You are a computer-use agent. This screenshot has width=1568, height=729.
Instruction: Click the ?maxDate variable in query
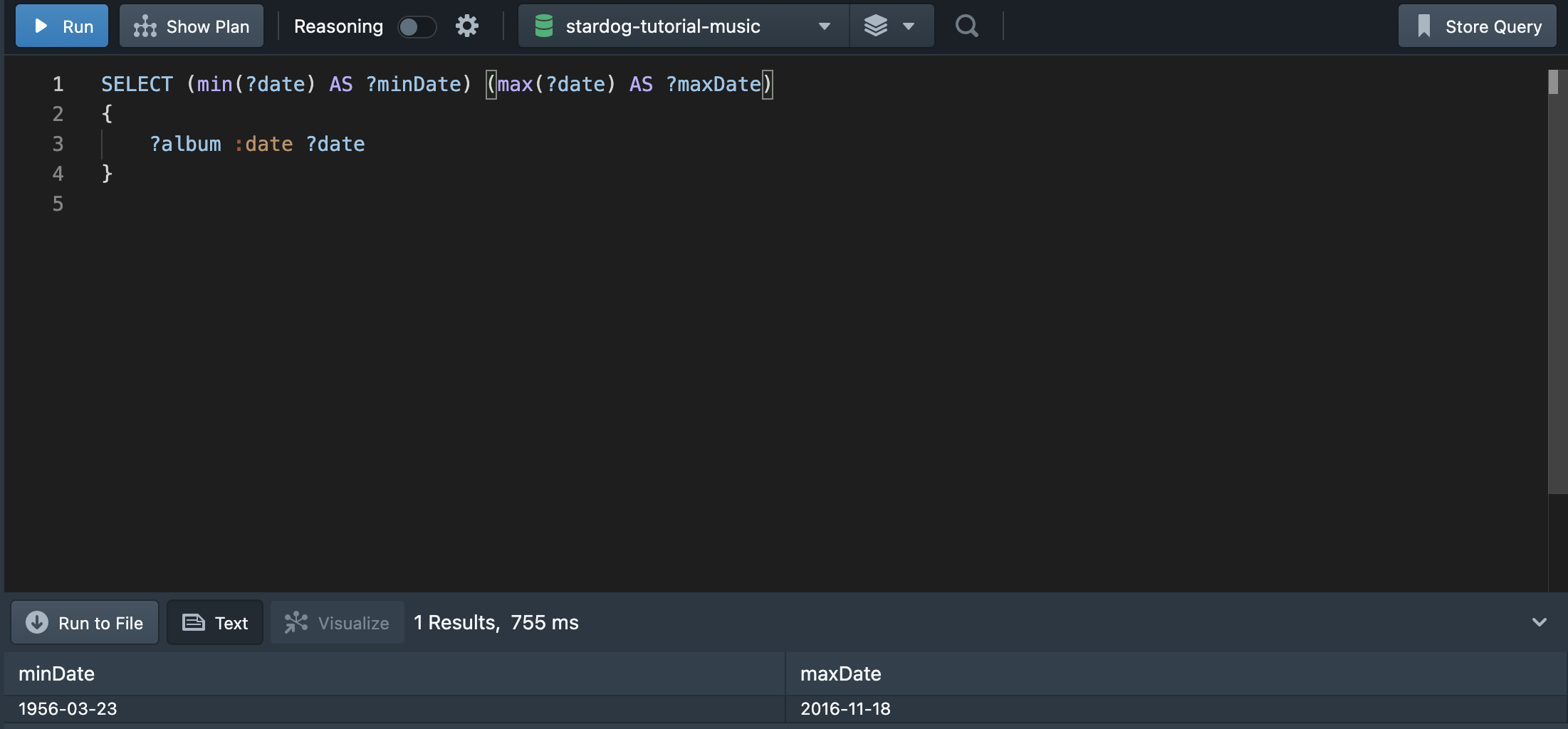[x=714, y=84]
